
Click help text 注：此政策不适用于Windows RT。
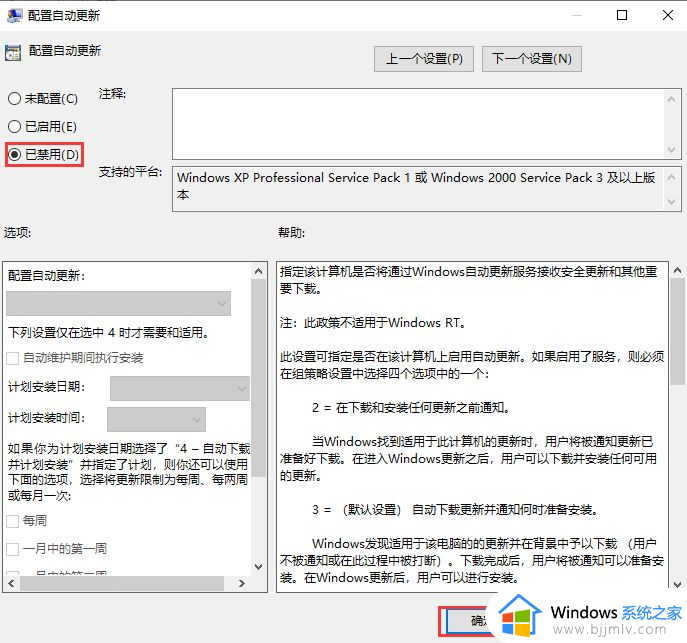373,323
